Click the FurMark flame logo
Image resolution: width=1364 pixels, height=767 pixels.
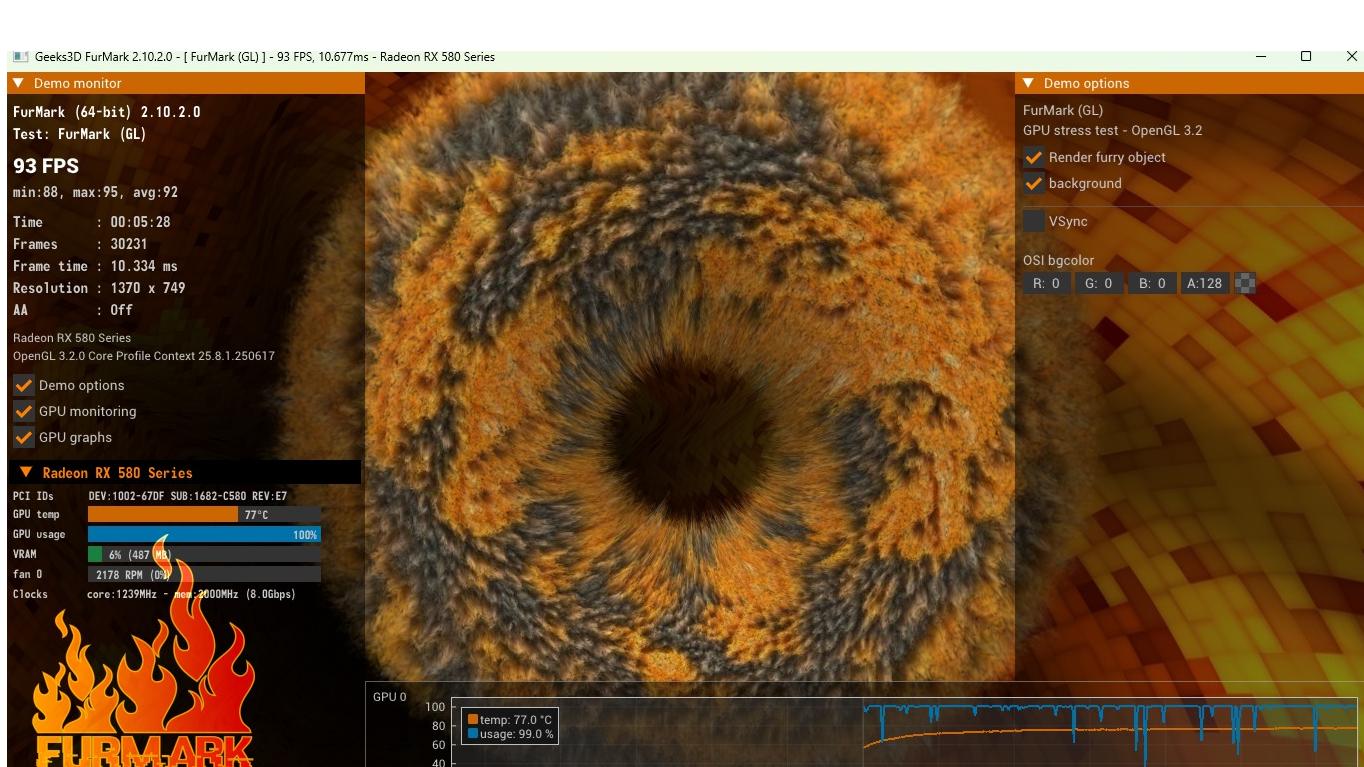(x=143, y=690)
